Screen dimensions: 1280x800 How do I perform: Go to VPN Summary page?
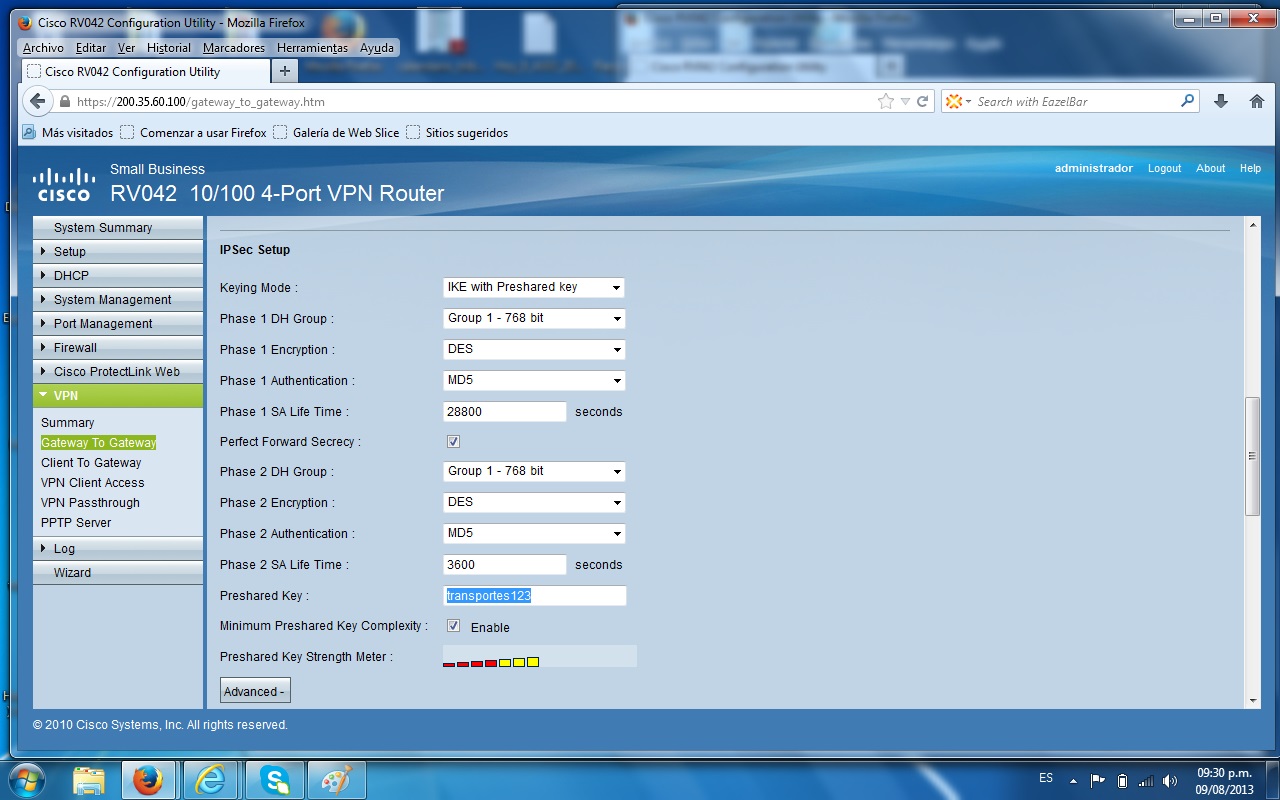[68, 423]
